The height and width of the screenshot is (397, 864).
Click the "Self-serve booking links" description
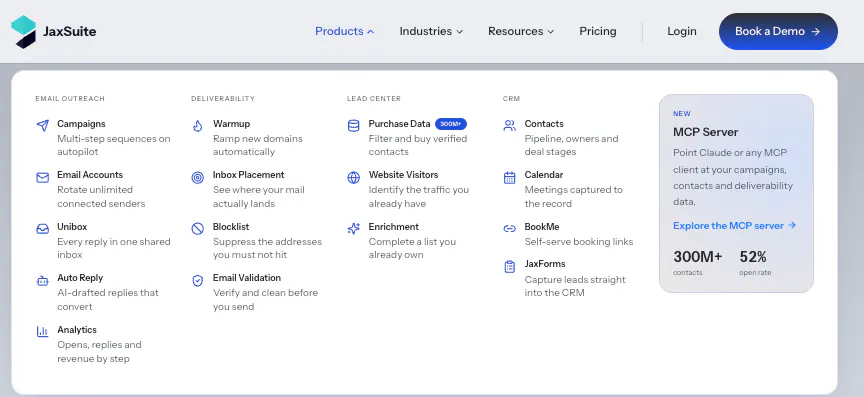[579, 242]
